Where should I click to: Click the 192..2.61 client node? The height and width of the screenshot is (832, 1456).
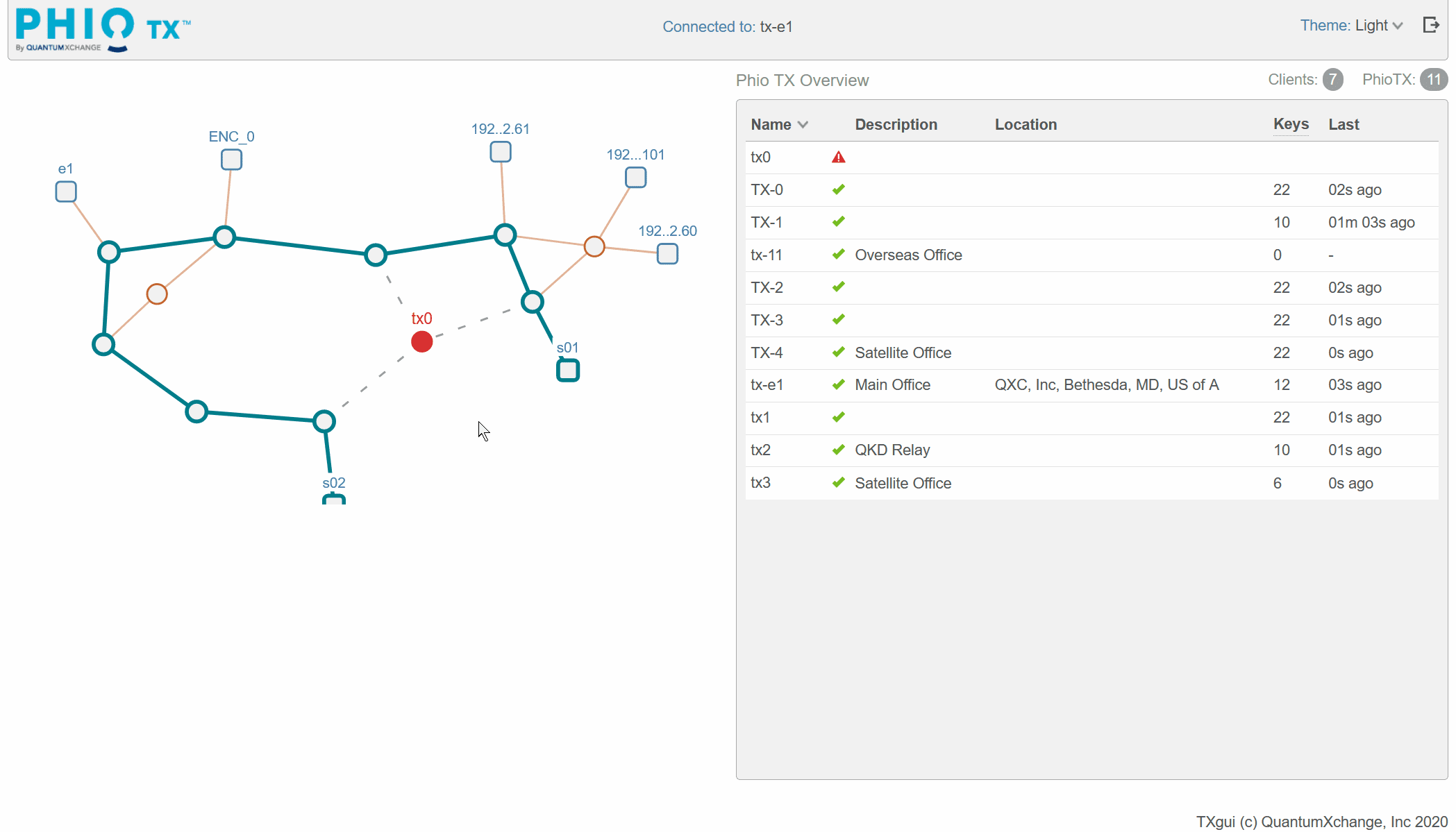pos(501,151)
